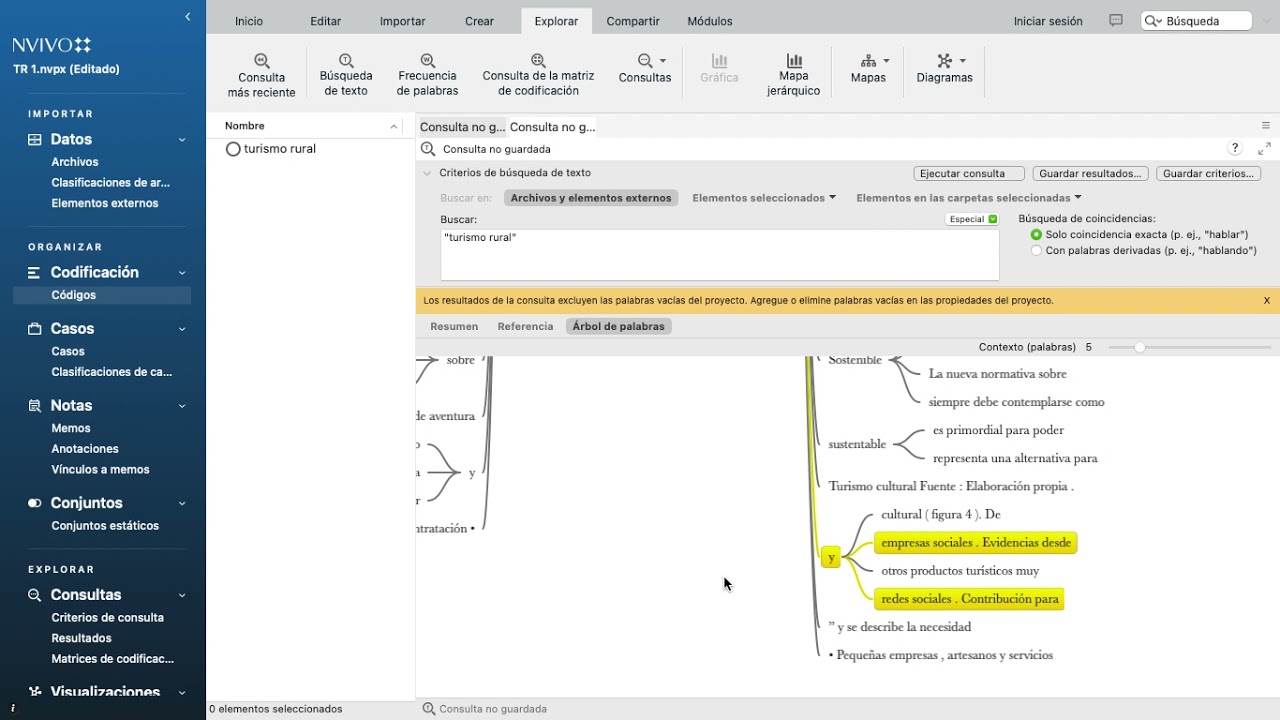Click Guardar criterios button
Screen dimensions: 1280x720
[x=1208, y=173]
